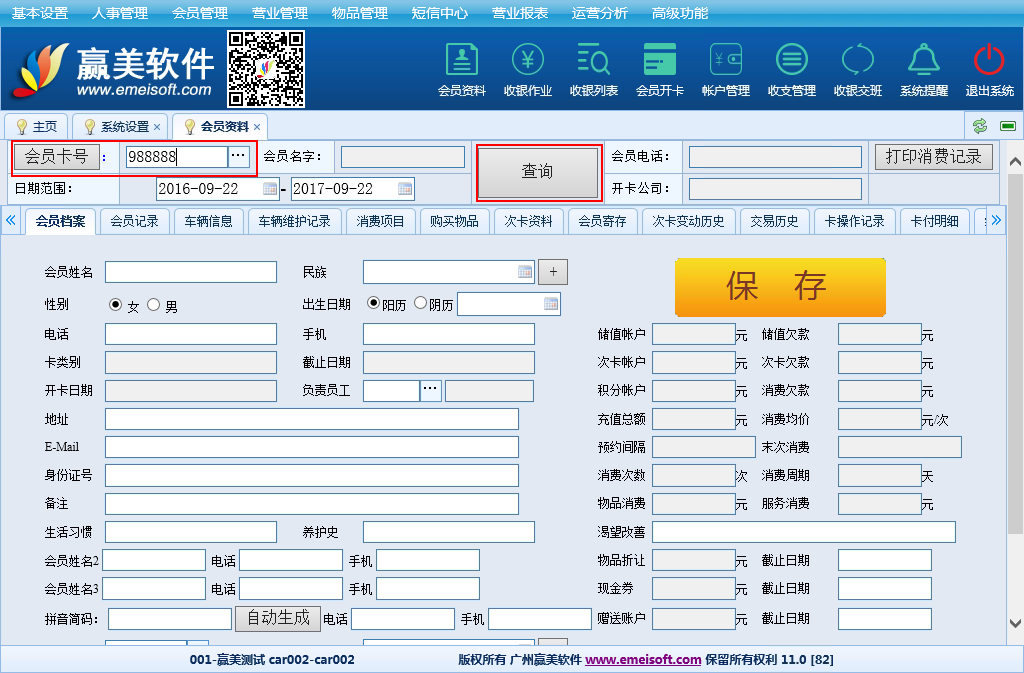
Task: Open 帐户管理 account management icon
Action: click(x=725, y=68)
